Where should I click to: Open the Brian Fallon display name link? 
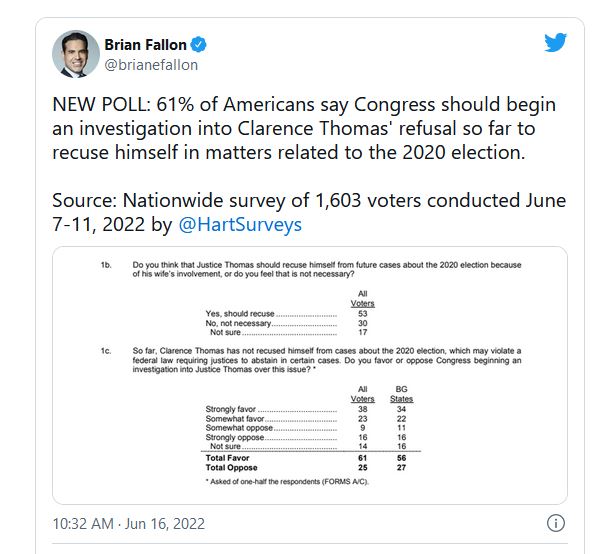pyautogui.click(x=145, y=45)
